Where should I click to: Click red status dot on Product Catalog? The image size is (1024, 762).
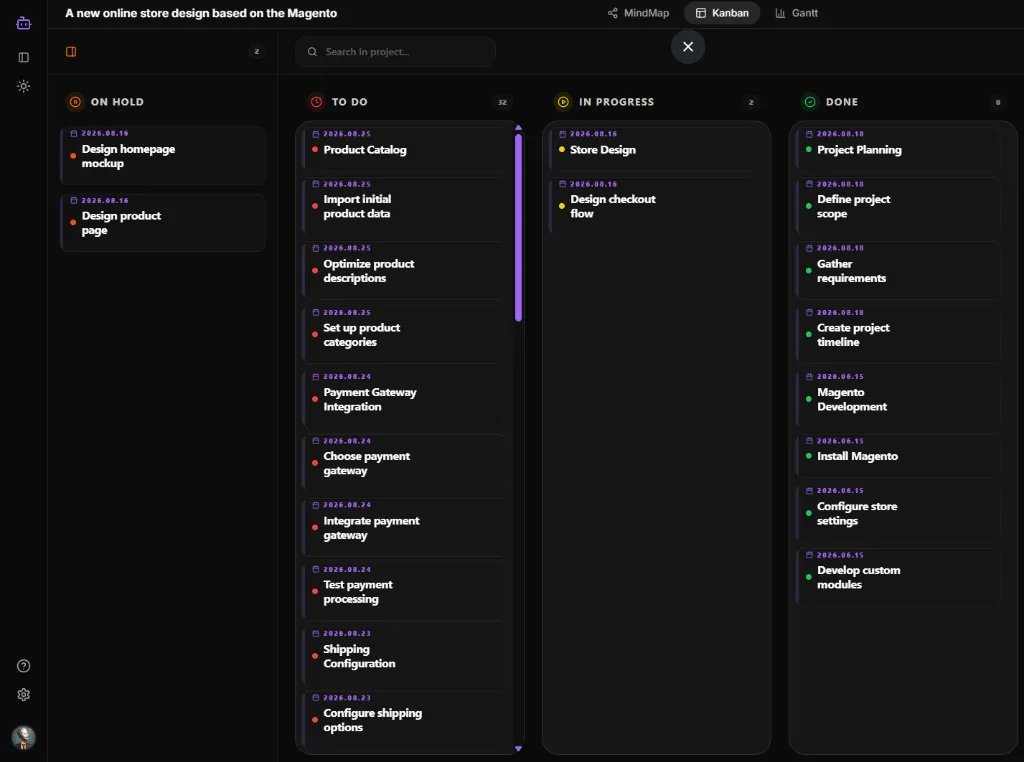[315, 150]
